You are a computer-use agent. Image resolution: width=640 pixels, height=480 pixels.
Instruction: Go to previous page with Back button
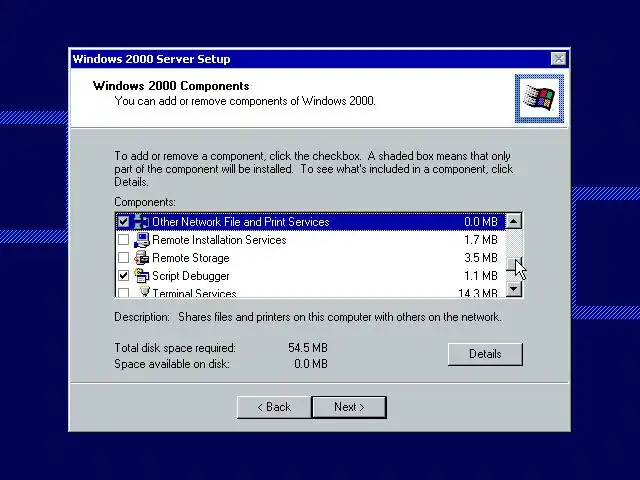tap(274, 407)
